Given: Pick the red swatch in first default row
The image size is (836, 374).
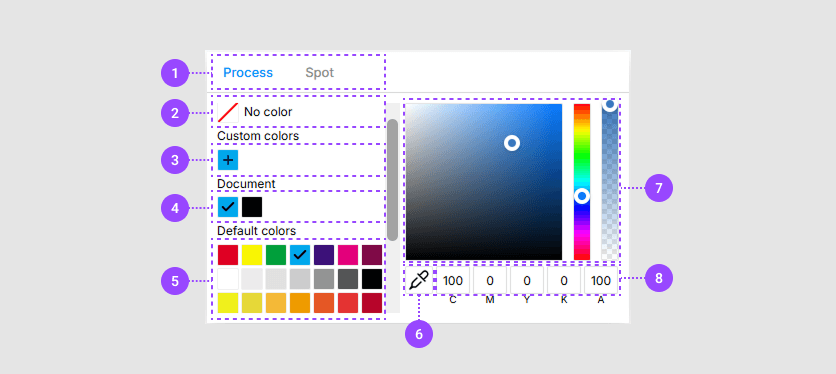Looking at the screenshot, I should tap(228, 255).
